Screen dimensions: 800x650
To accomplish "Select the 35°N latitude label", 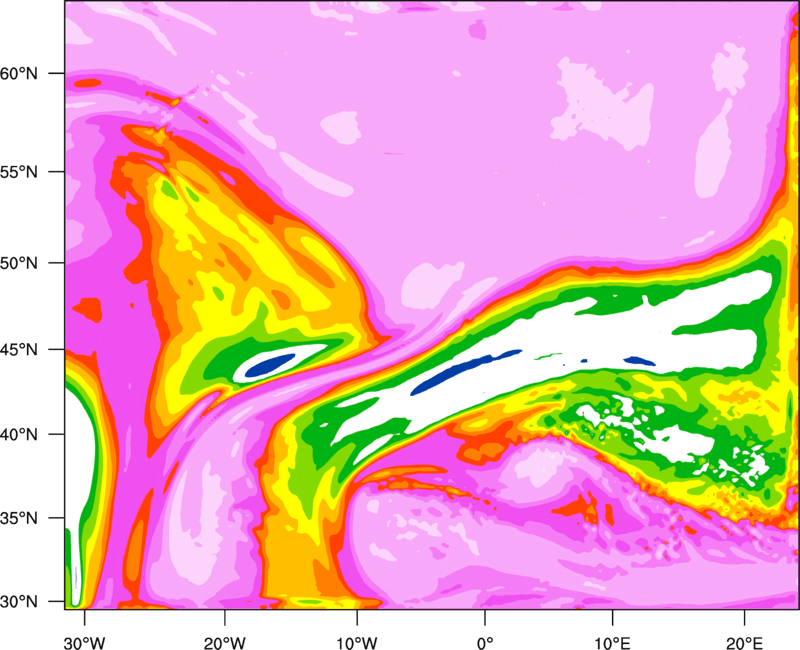I will [19, 518].
